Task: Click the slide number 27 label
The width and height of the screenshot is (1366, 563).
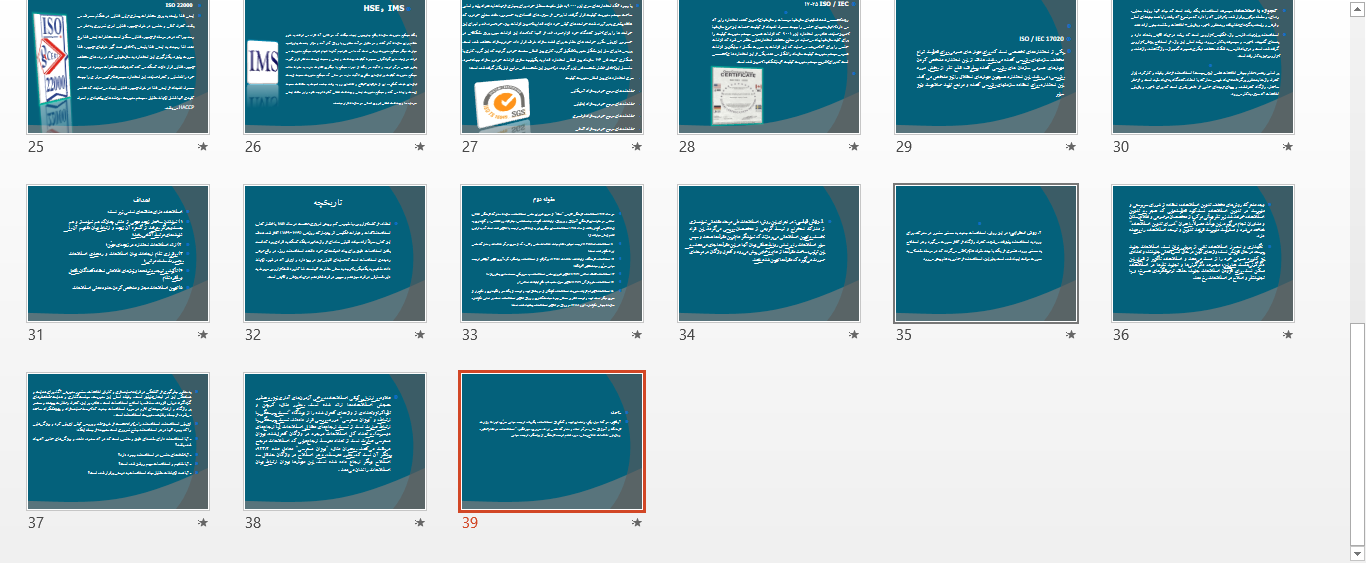Action: 470,147
